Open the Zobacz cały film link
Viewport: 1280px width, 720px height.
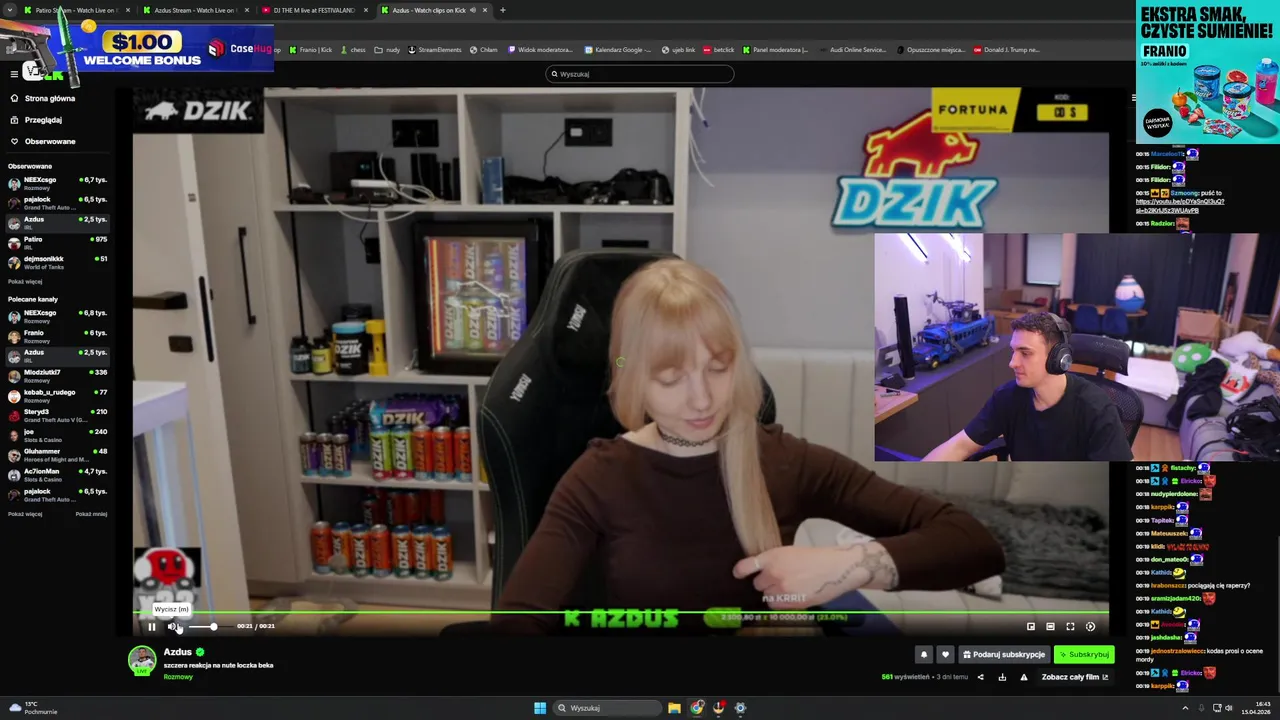click(x=1075, y=677)
